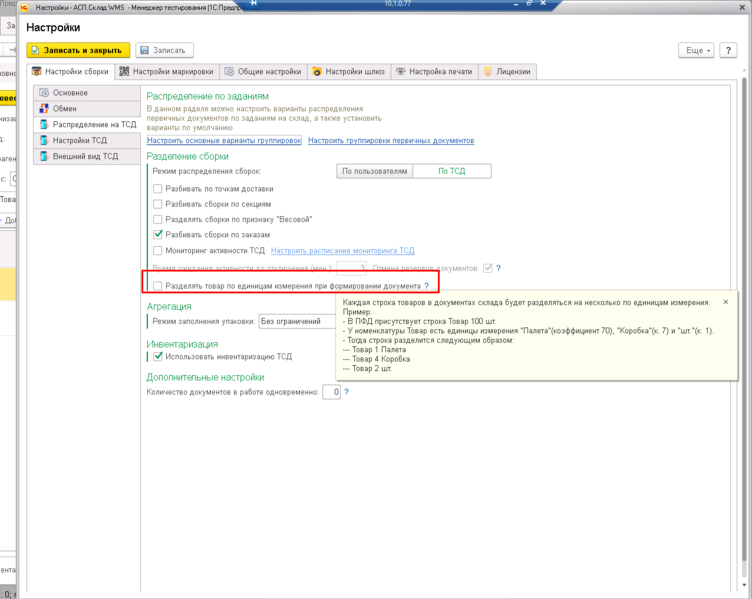This screenshot has width=752, height=599.
Task: Open the 'Основное' section in sidebar
Action: coord(87,93)
